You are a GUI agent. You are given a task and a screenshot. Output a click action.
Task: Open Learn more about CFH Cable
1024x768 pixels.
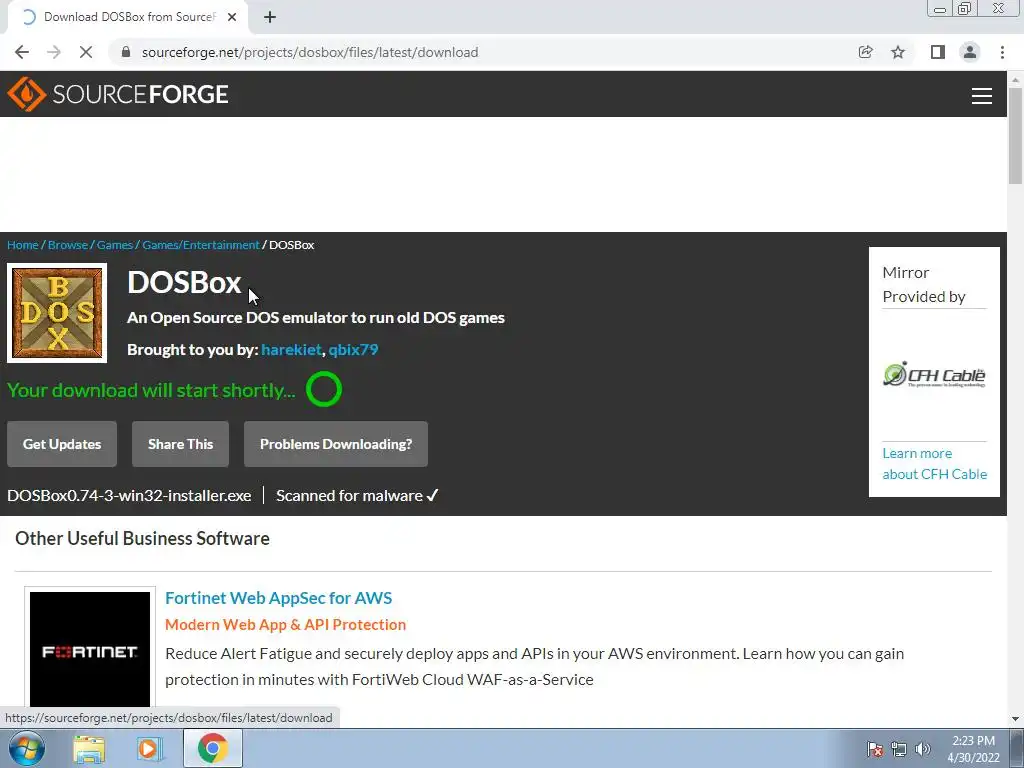tap(935, 464)
